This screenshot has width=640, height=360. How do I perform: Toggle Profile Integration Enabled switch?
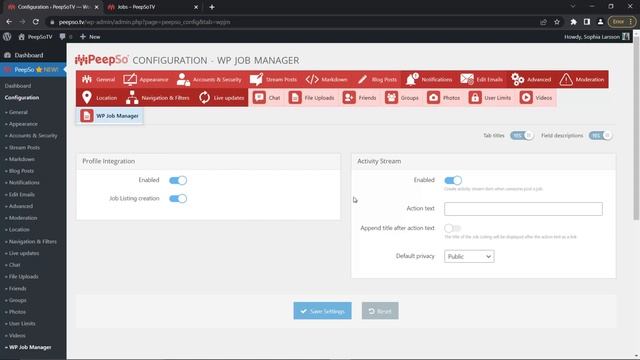point(178,180)
